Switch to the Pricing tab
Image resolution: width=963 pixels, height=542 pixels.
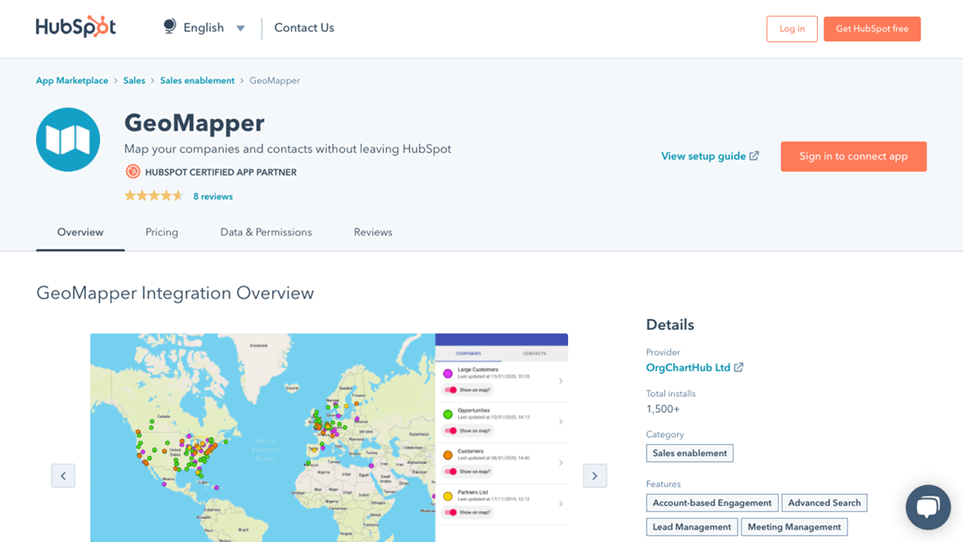coord(162,232)
